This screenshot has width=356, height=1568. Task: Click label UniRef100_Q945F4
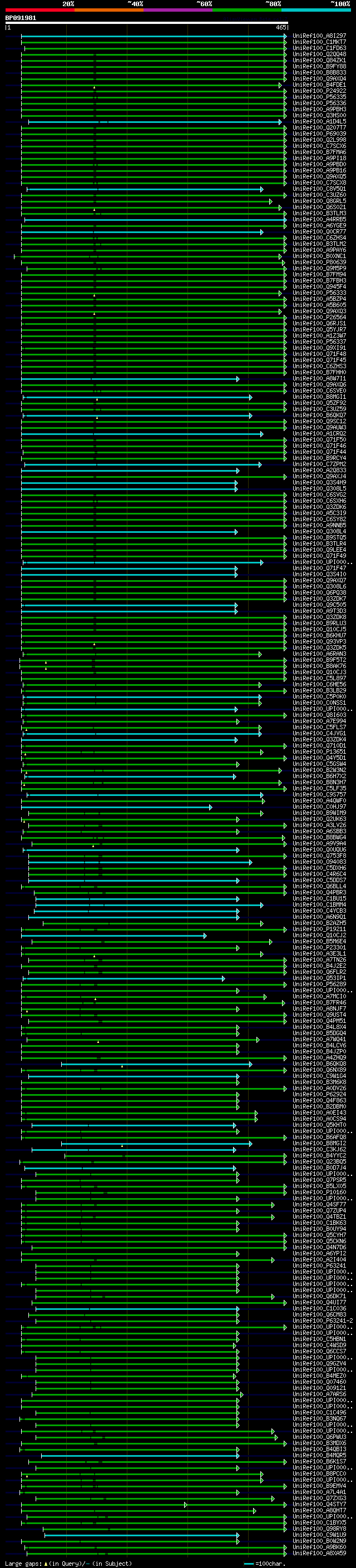click(x=319, y=288)
